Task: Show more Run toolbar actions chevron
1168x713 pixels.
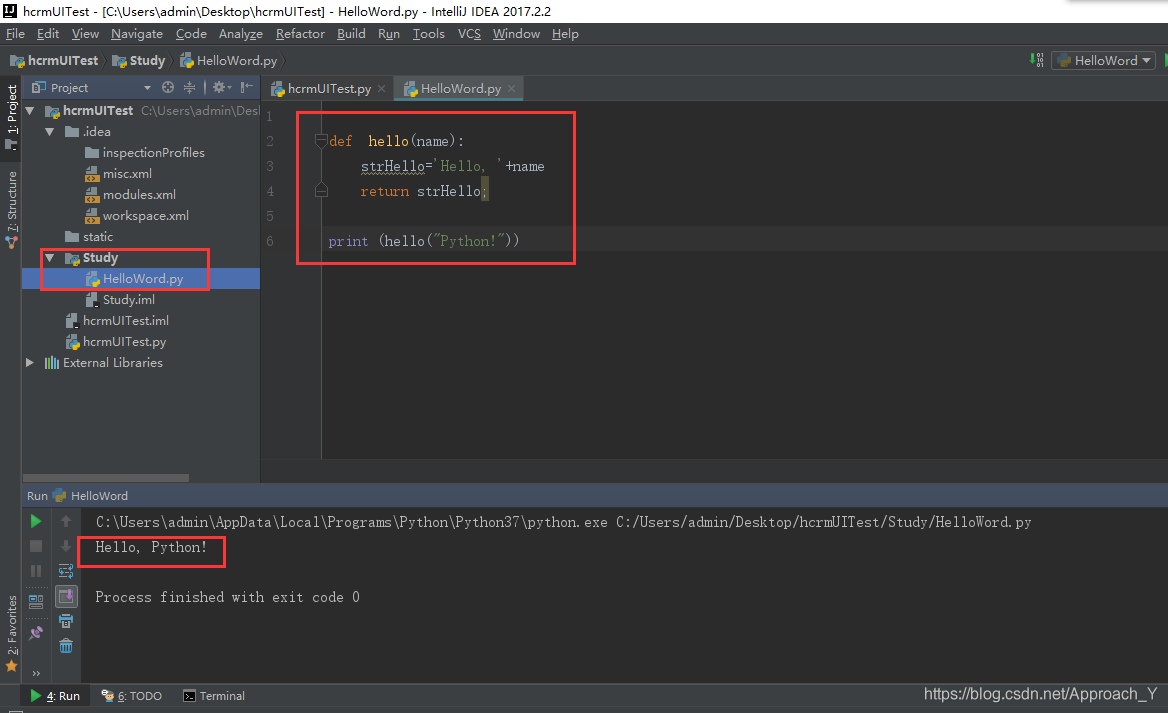Action: pyautogui.click(x=36, y=674)
